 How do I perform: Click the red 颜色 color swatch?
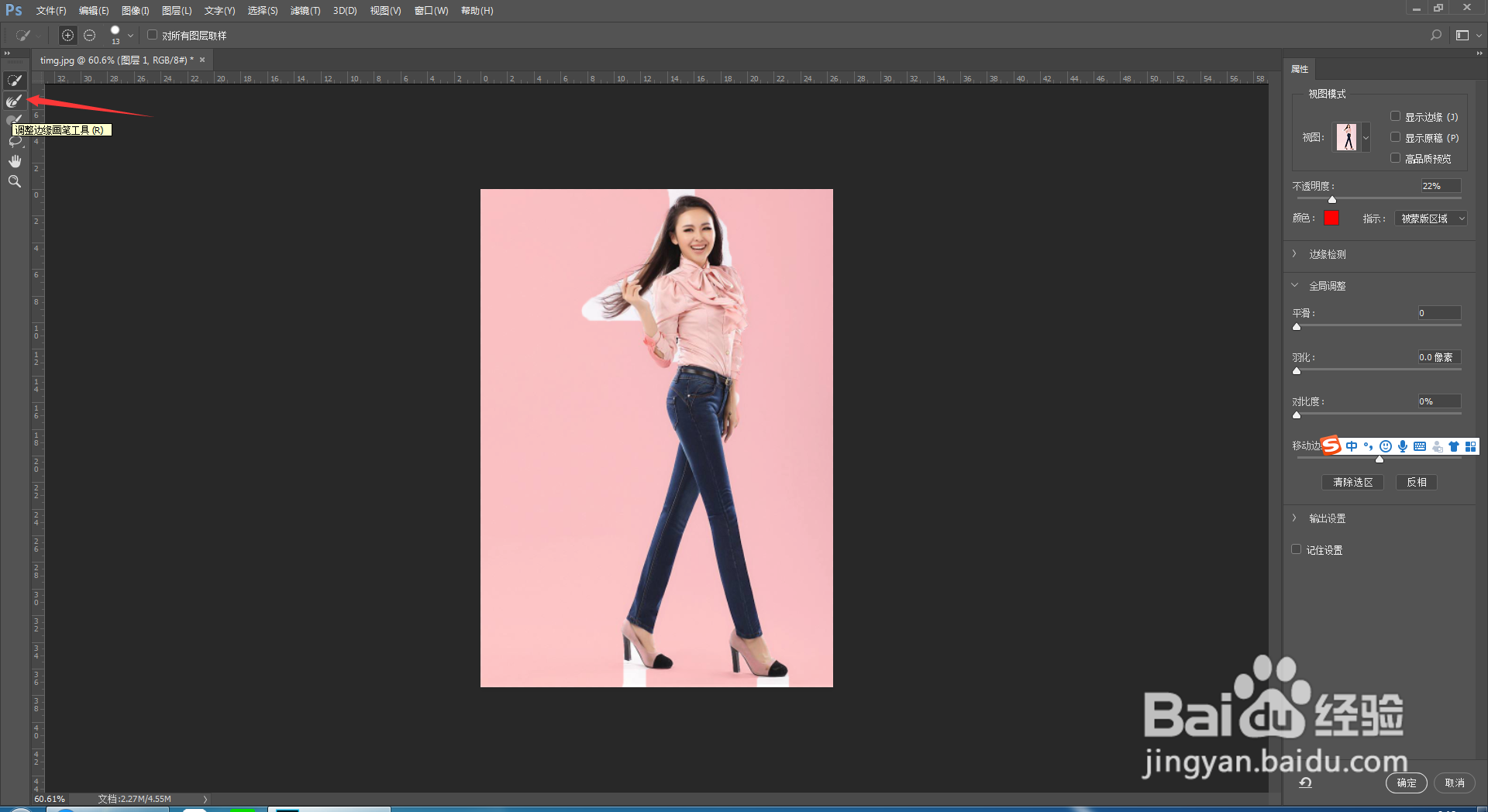pyautogui.click(x=1331, y=218)
